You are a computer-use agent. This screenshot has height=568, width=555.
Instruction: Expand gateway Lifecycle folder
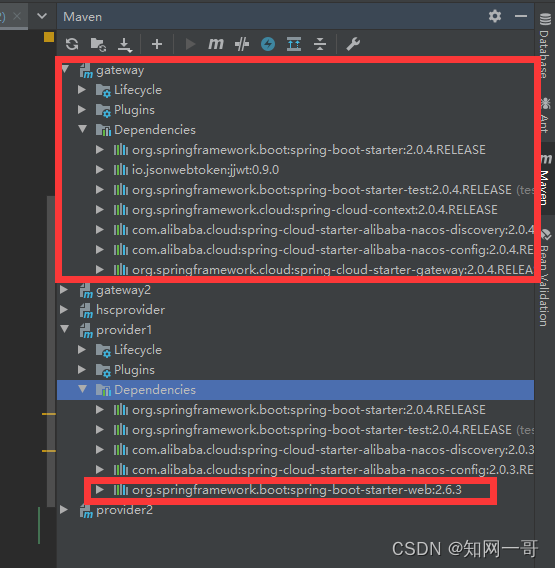click(x=82, y=89)
